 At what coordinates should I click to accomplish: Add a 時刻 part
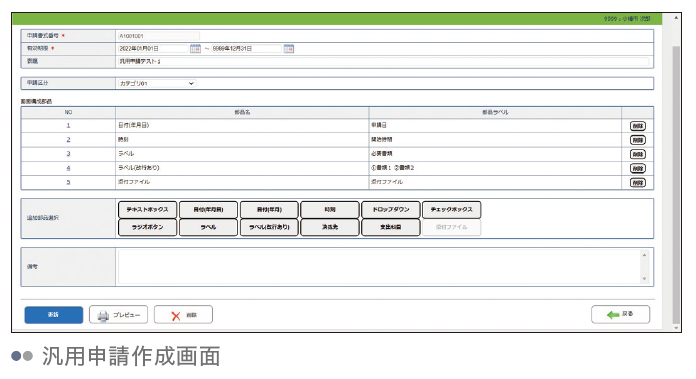tap(330, 209)
